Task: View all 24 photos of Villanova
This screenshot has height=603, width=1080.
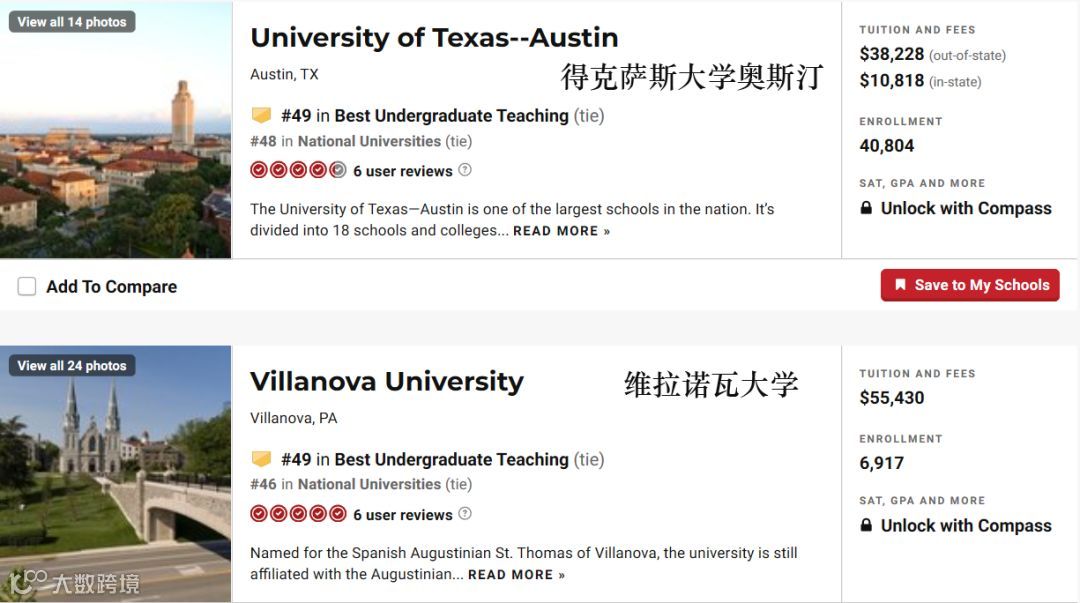Action: pyautogui.click(x=72, y=365)
